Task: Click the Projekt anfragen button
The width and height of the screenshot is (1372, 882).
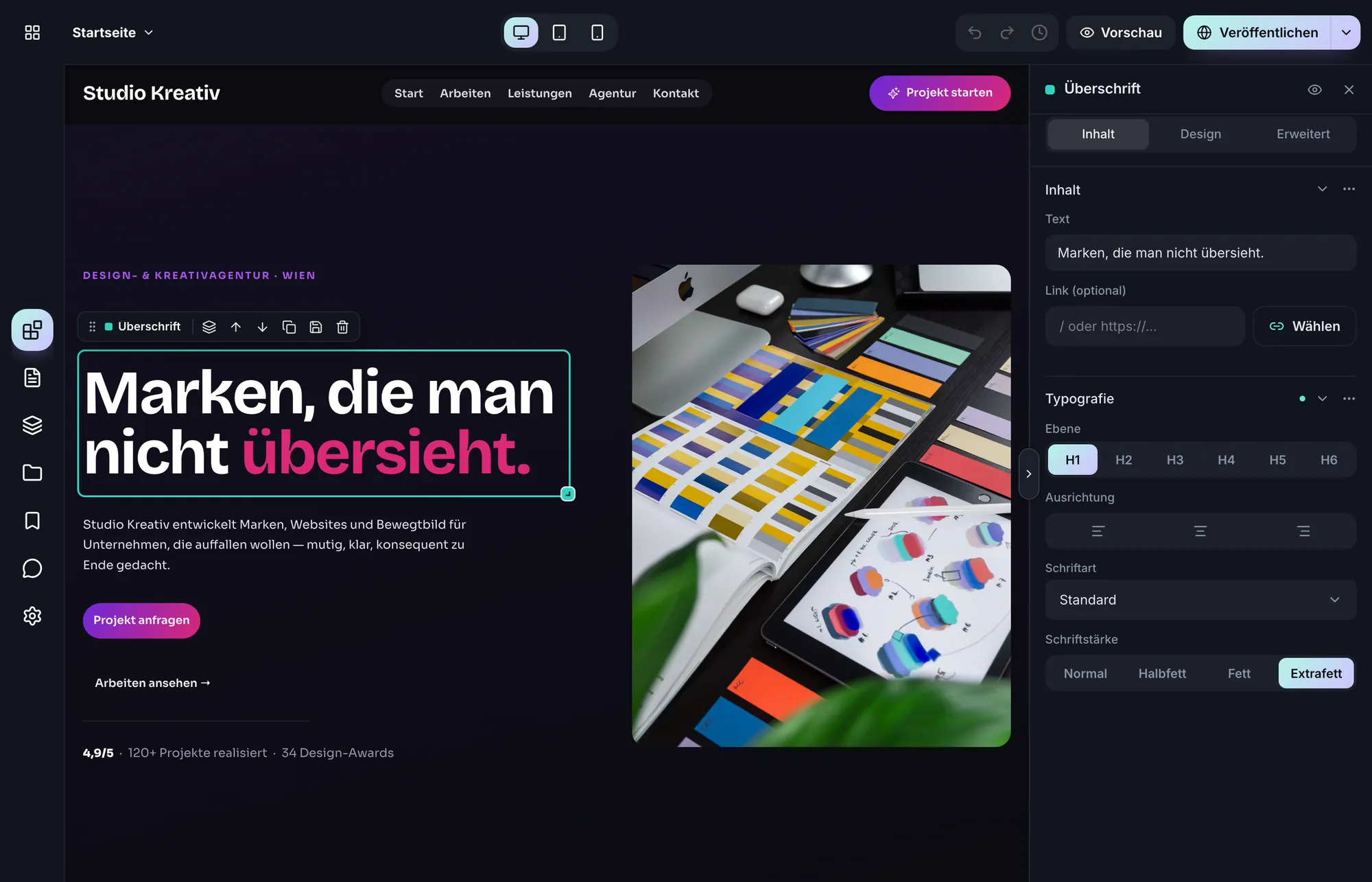Action: tap(141, 620)
